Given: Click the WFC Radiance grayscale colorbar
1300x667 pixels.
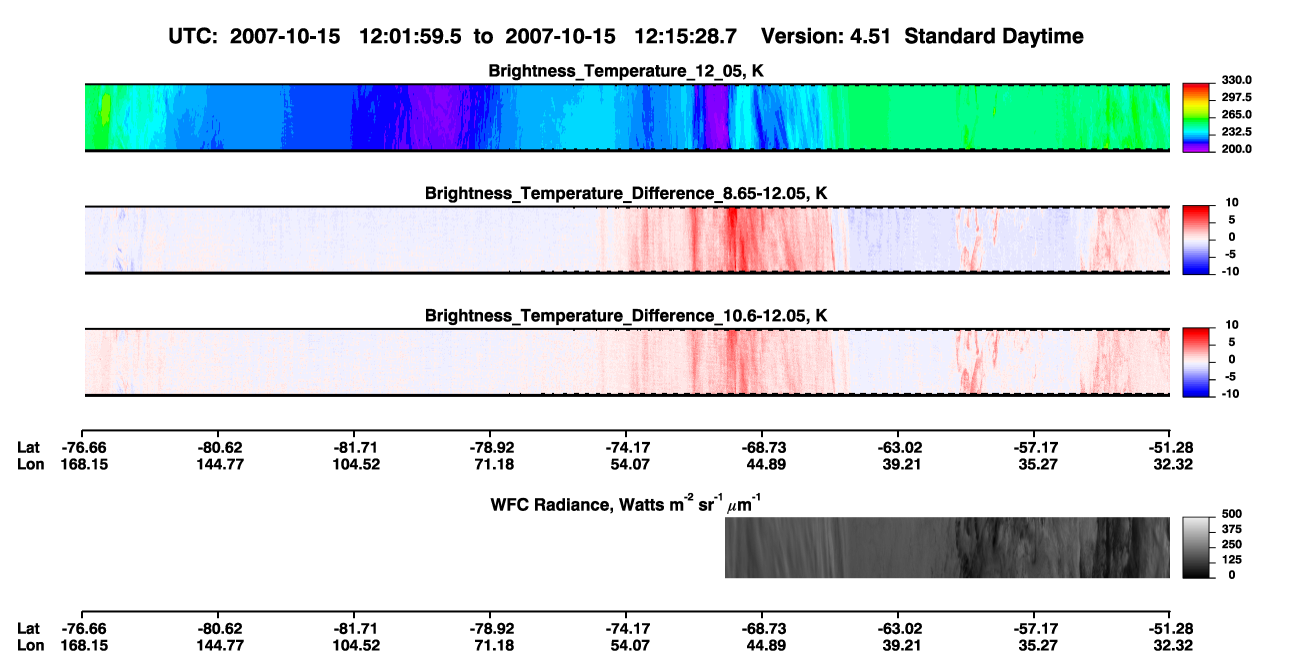Looking at the screenshot, I should [1196, 547].
